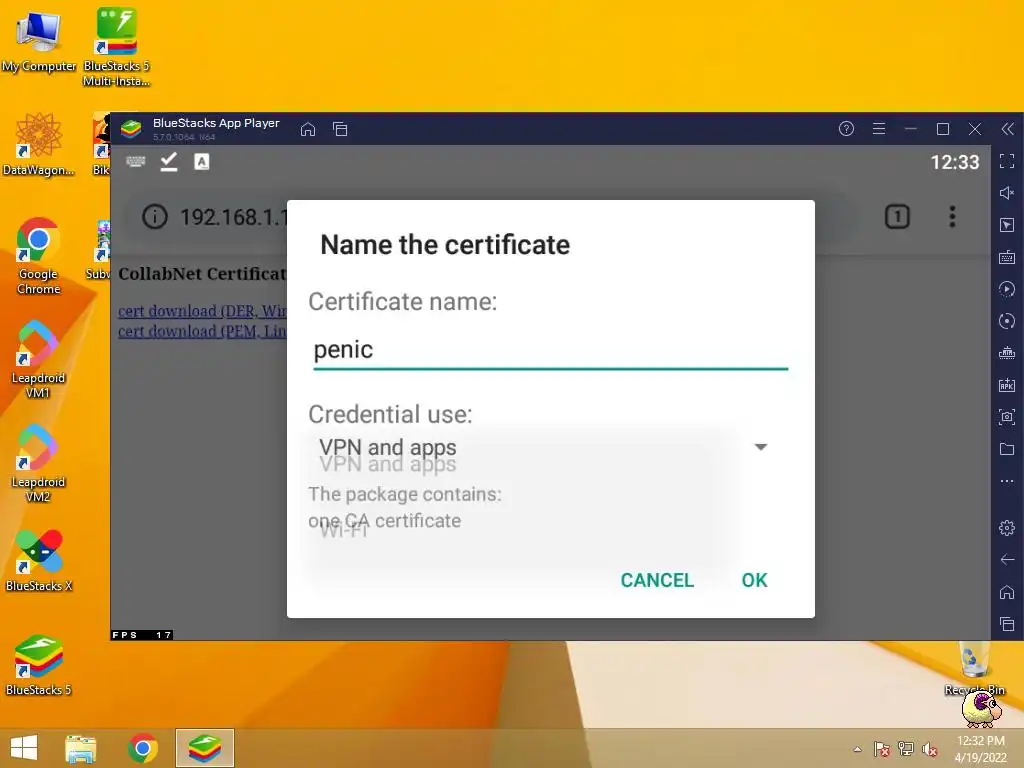Open cert download (PEM) link
1024x768 pixels.
202,331
